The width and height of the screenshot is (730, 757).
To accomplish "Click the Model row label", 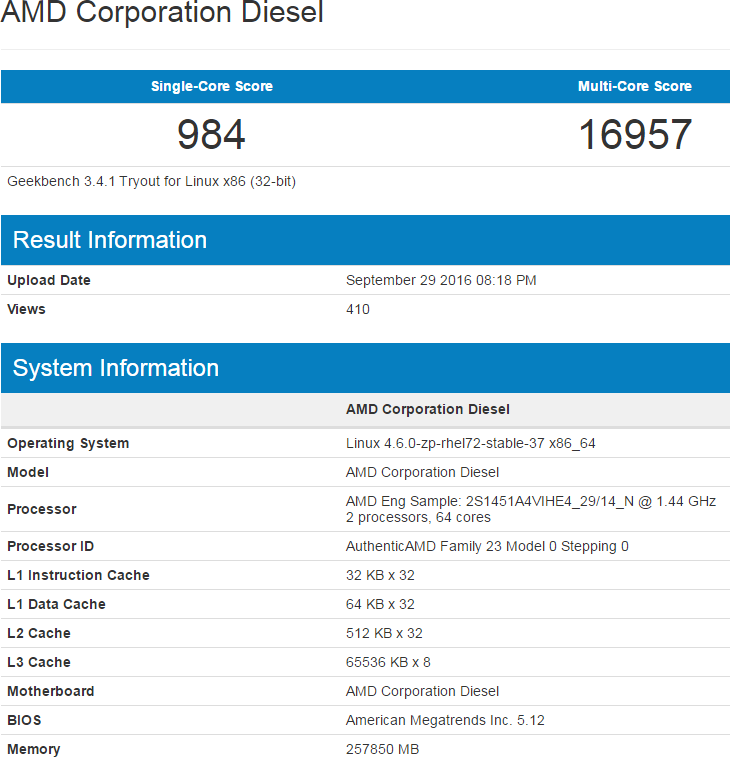I will click(x=28, y=472).
